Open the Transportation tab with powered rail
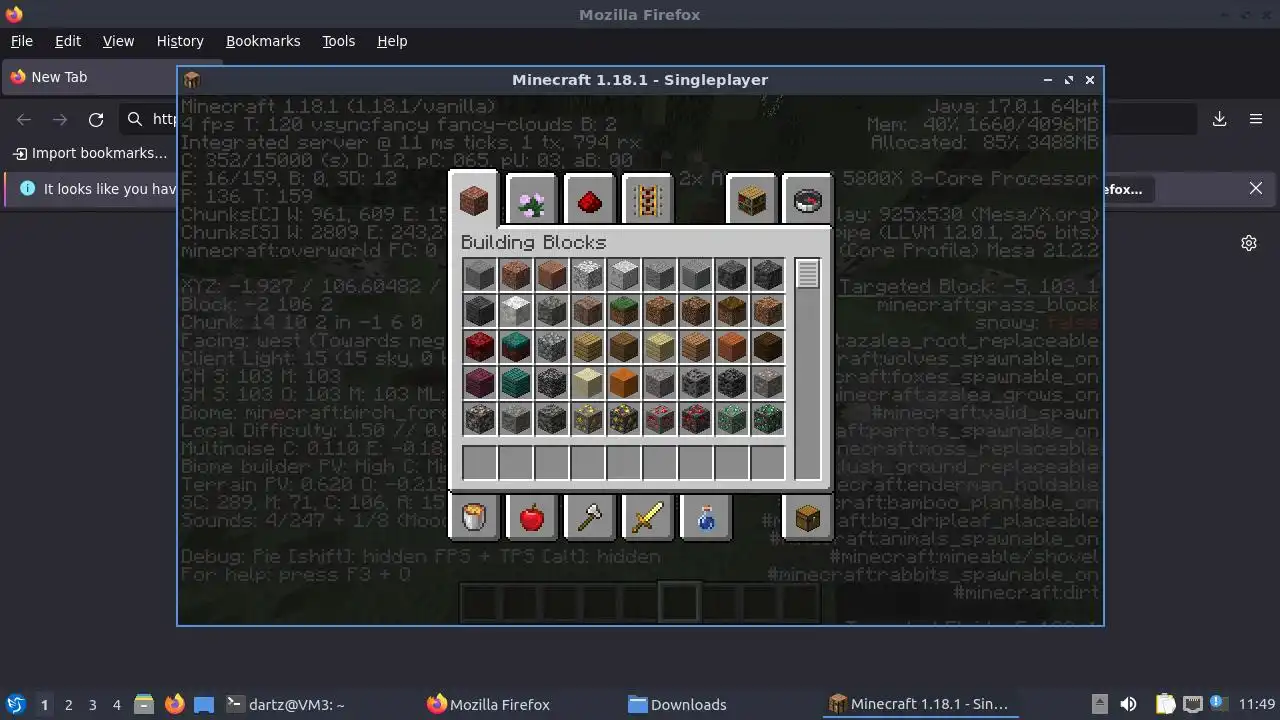The image size is (1280, 720). click(647, 200)
